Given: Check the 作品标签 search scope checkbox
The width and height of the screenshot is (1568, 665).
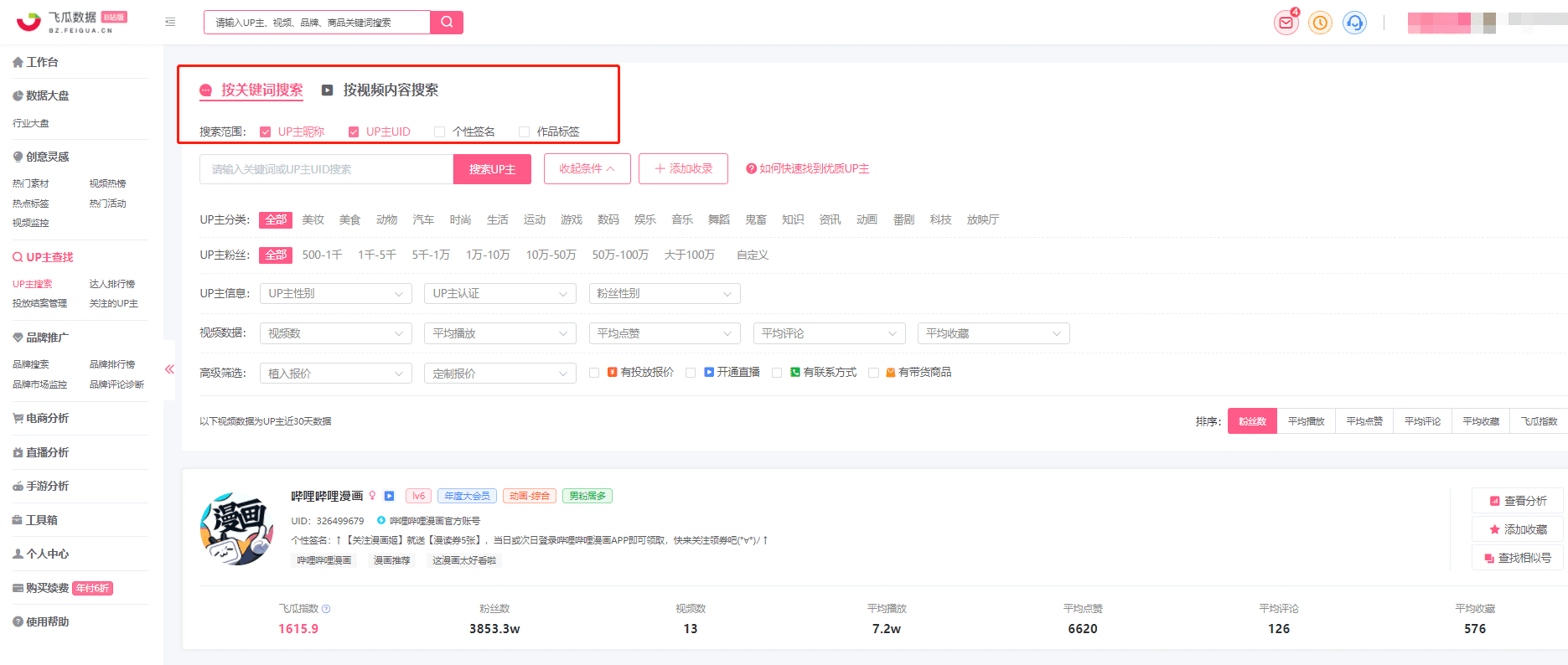Looking at the screenshot, I should coord(524,131).
